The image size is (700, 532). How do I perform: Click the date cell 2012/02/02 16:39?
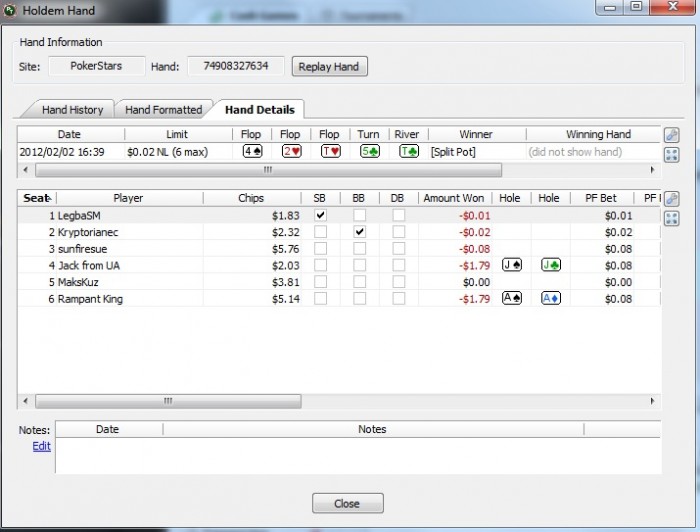pyautogui.click(x=62, y=152)
